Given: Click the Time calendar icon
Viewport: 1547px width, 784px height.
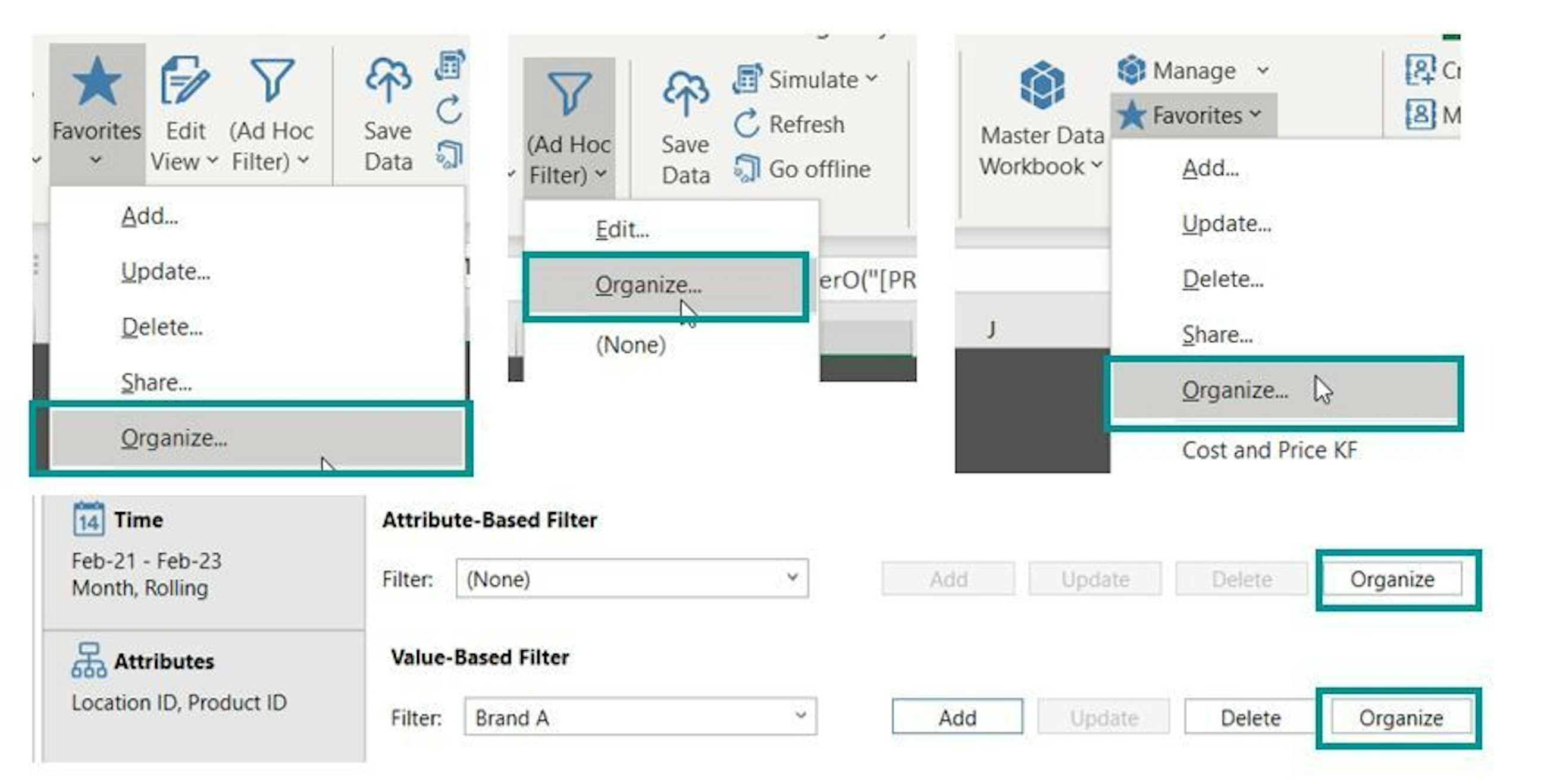Looking at the screenshot, I should pos(89,519).
